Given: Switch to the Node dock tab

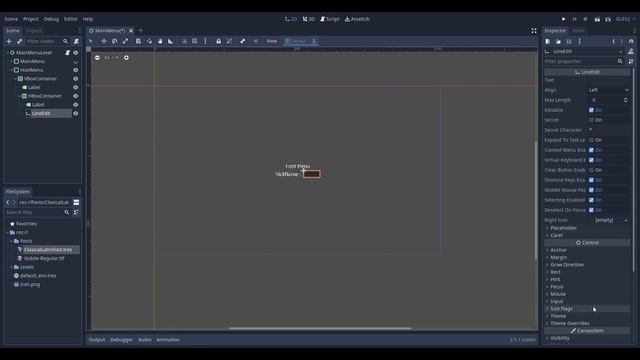Looking at the screenshot, I should (x=578, y=31).
